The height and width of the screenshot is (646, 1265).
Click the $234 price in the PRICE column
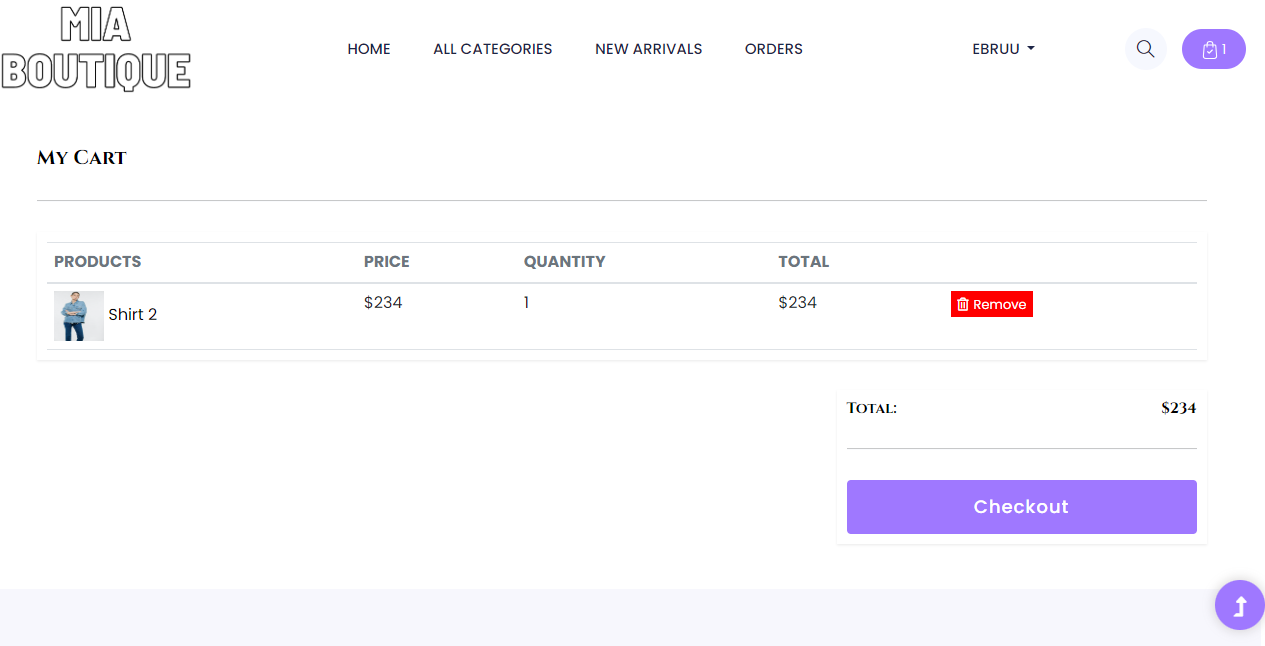[x=383, y=302]
